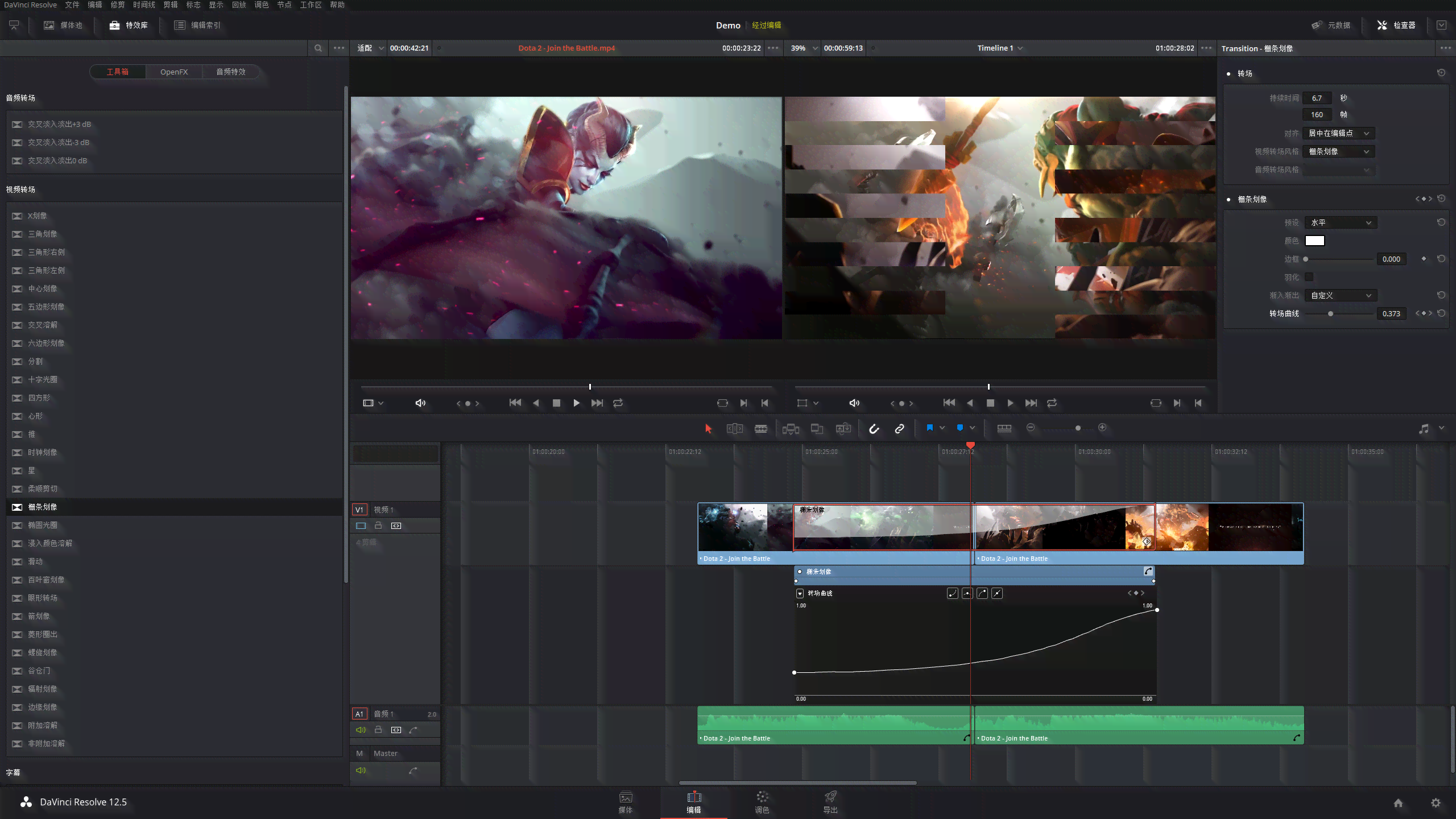Screen dimensions: 1456x819
Task: Open the 视频转场风格 dropdown
Action: pyautogui.click(x=1339, y=151)
